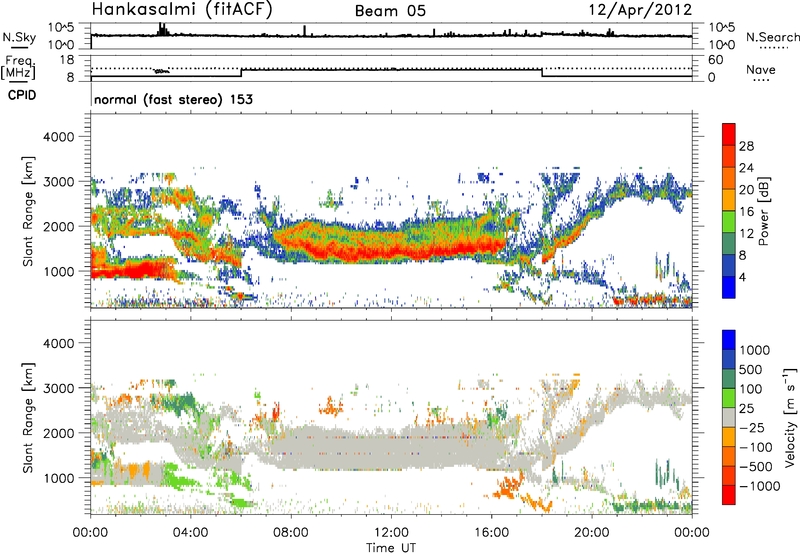Click the 'Power [dB]' colorbar label
800x554 pixels.
click(x=763, y=211)
